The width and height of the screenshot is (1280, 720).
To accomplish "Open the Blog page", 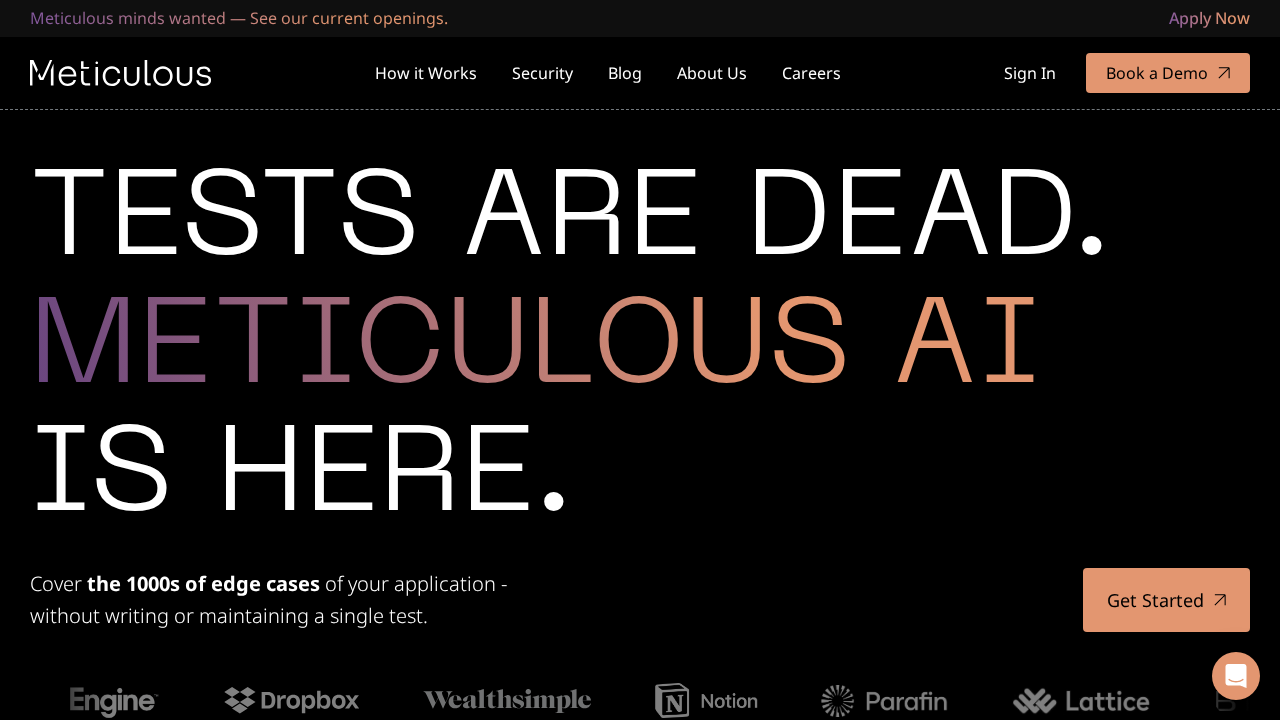I will click(x=625, y=72).
